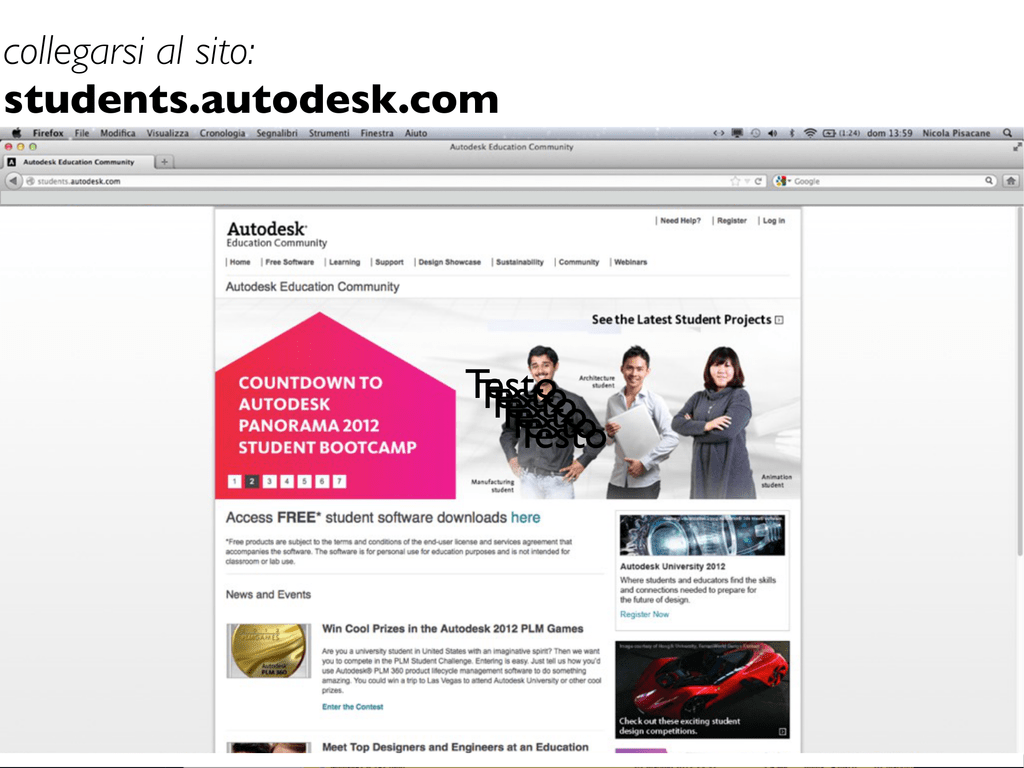Click See the Latest Student Projects
1024x768 pixels.
point(681,319)
